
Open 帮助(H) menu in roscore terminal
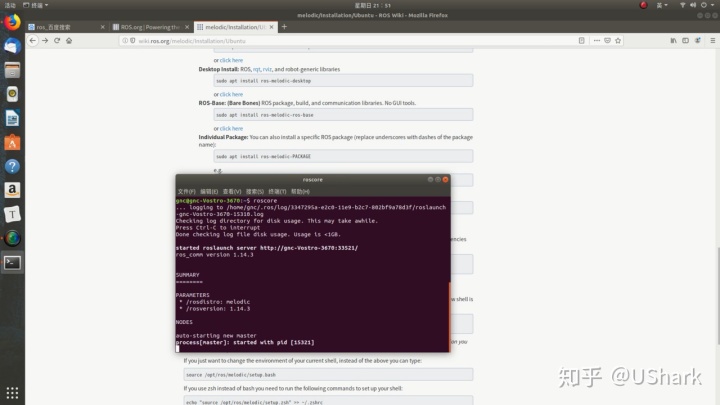tap(300, 191)
